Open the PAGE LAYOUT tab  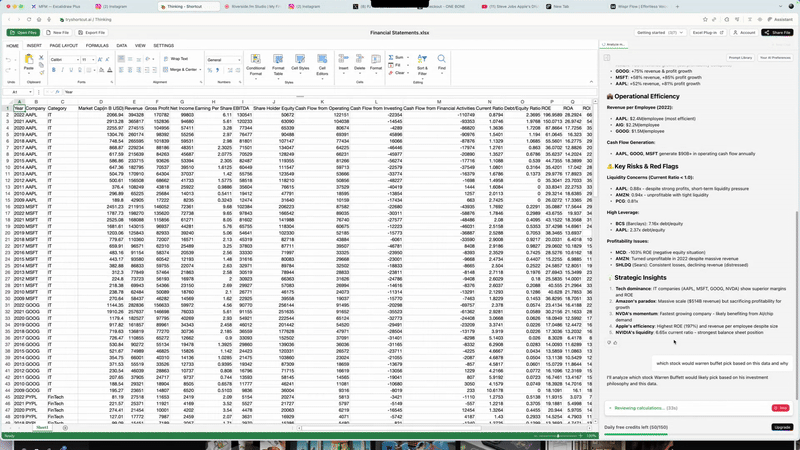(64, 45)
